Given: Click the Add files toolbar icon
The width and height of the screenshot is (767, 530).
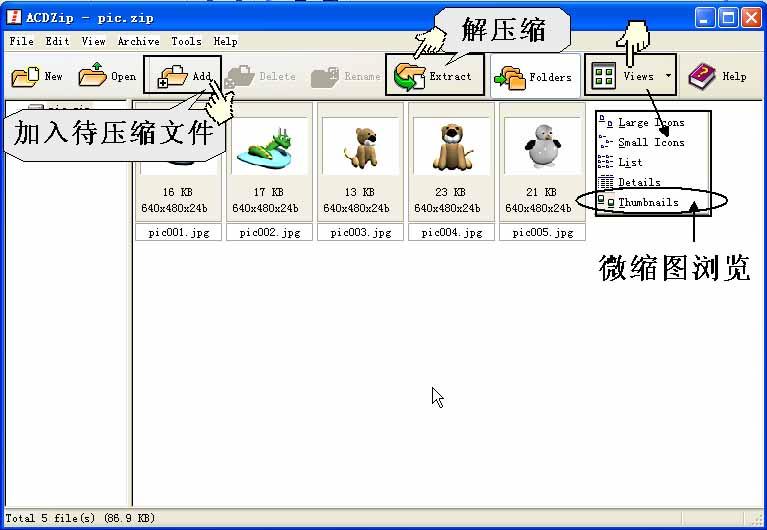Looking at the screenshot, I should point(173,76).
